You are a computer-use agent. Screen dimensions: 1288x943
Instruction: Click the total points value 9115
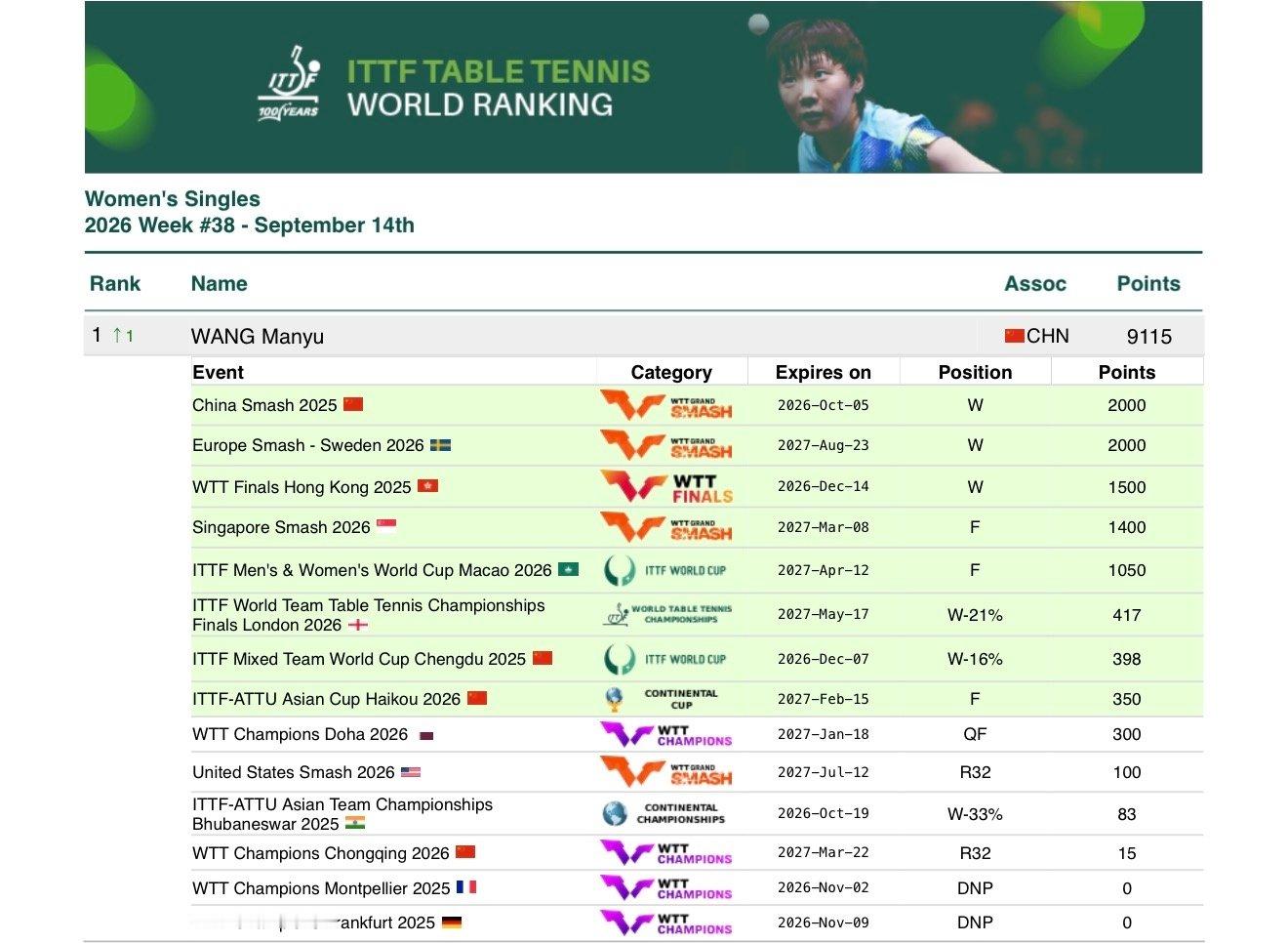1149,337
